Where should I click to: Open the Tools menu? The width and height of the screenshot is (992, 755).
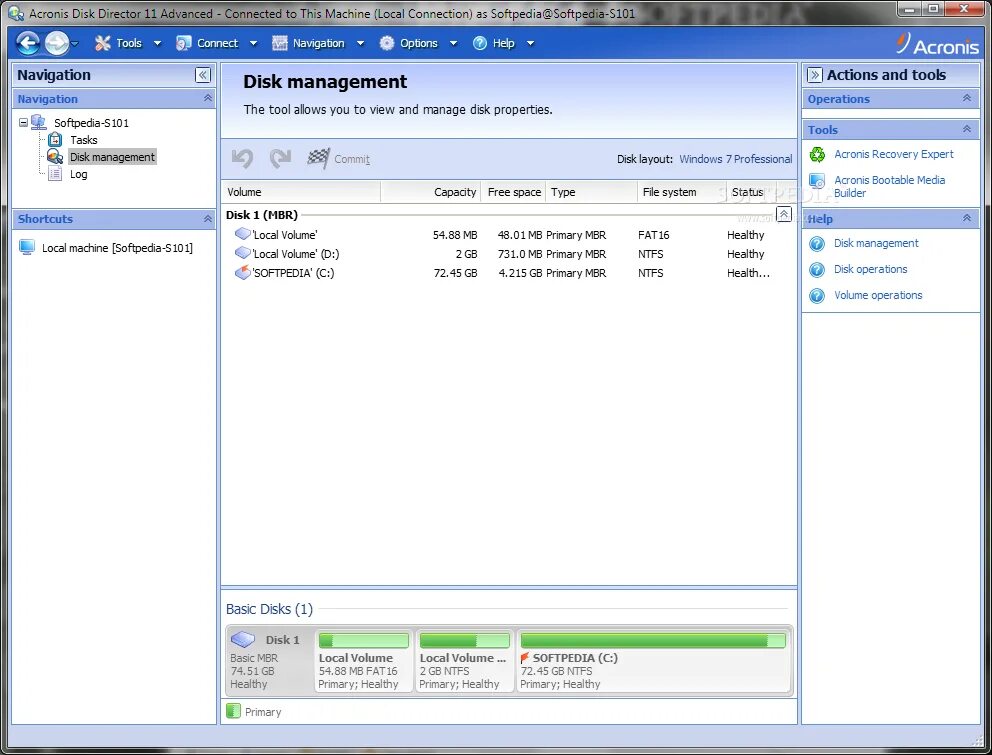pos(129,43)
